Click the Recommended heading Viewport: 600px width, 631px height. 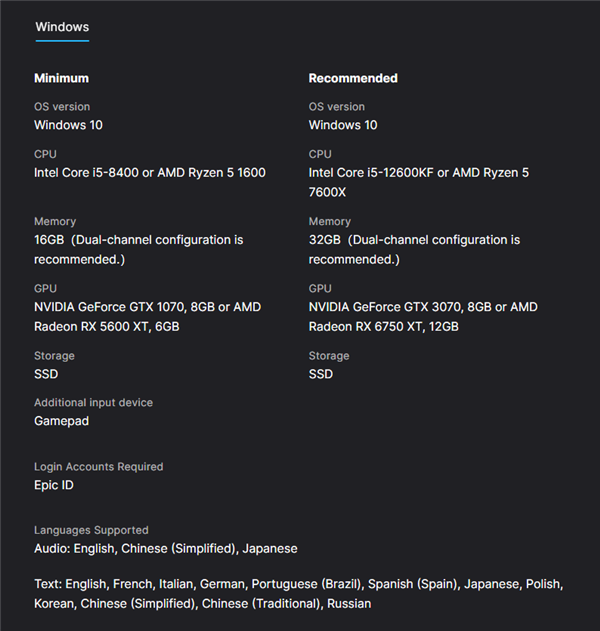(x=353, y=78)
